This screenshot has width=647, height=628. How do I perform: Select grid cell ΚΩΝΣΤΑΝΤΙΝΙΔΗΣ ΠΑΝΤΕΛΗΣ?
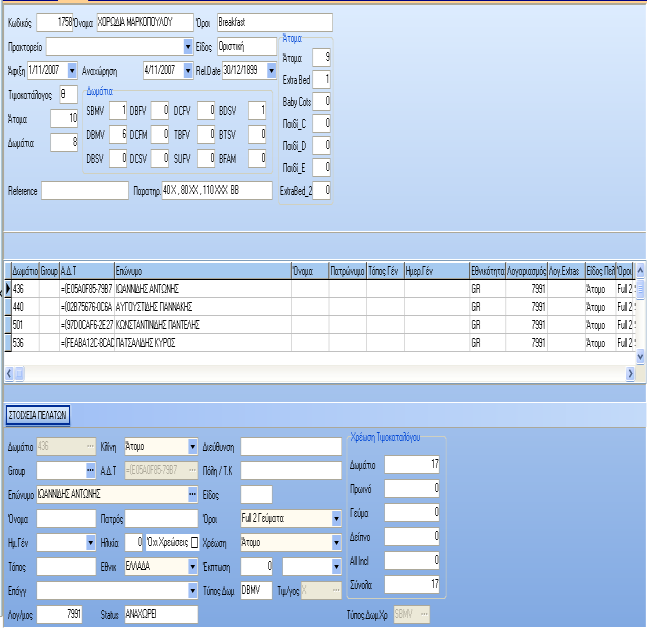coord(203,325)
